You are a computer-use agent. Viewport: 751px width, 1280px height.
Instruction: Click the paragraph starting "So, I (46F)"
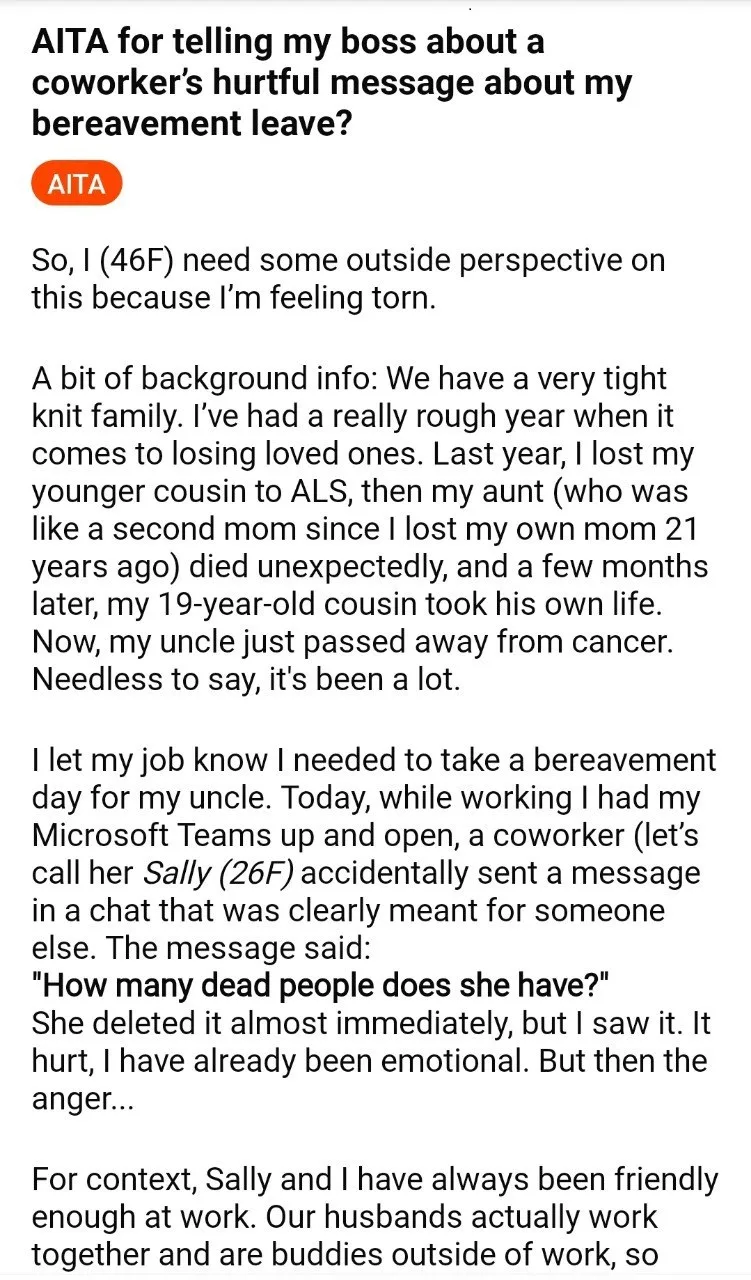coord(349,279)
